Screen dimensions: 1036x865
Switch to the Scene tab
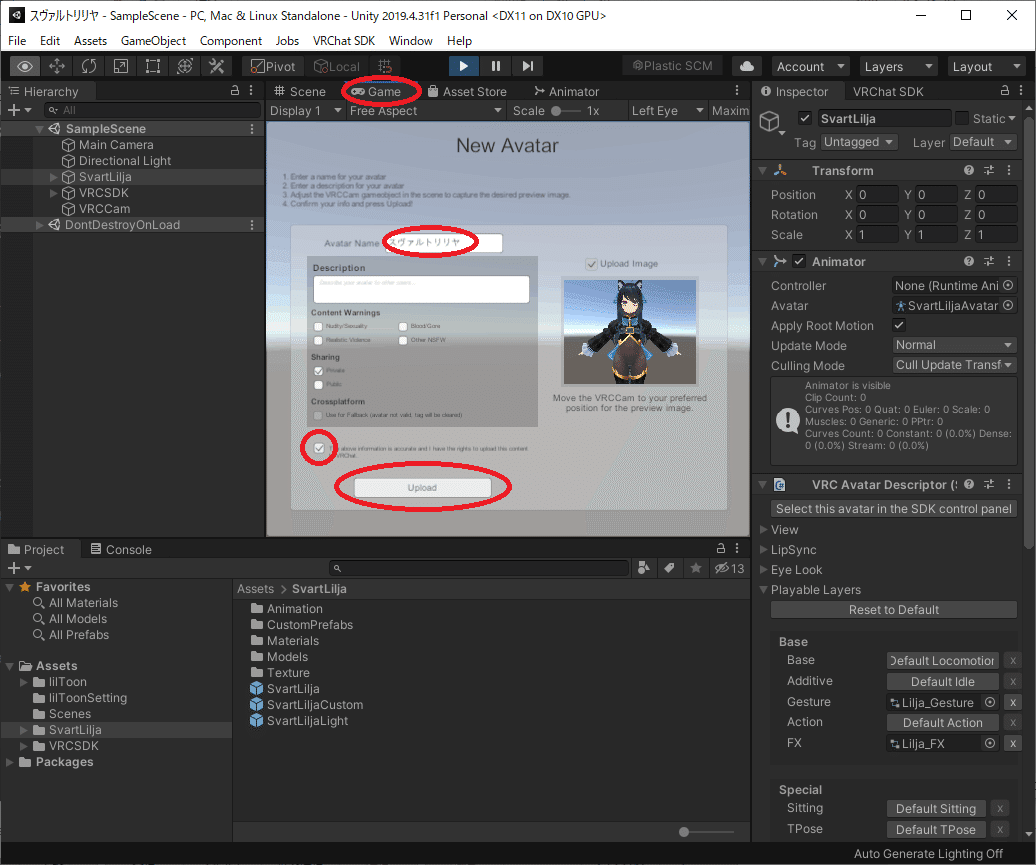click(299, 91)
